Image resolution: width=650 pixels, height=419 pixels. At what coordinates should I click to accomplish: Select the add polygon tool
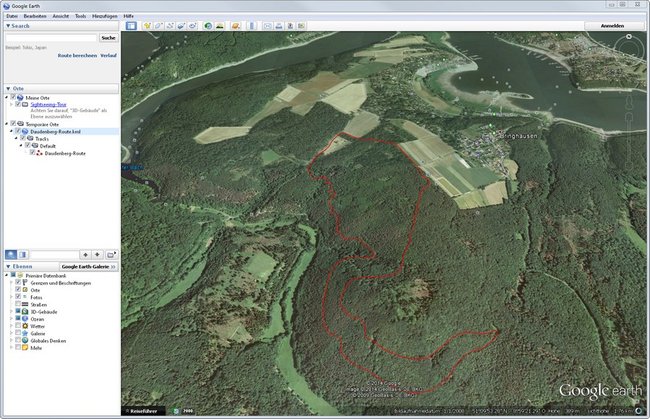[x=158, y=26]
